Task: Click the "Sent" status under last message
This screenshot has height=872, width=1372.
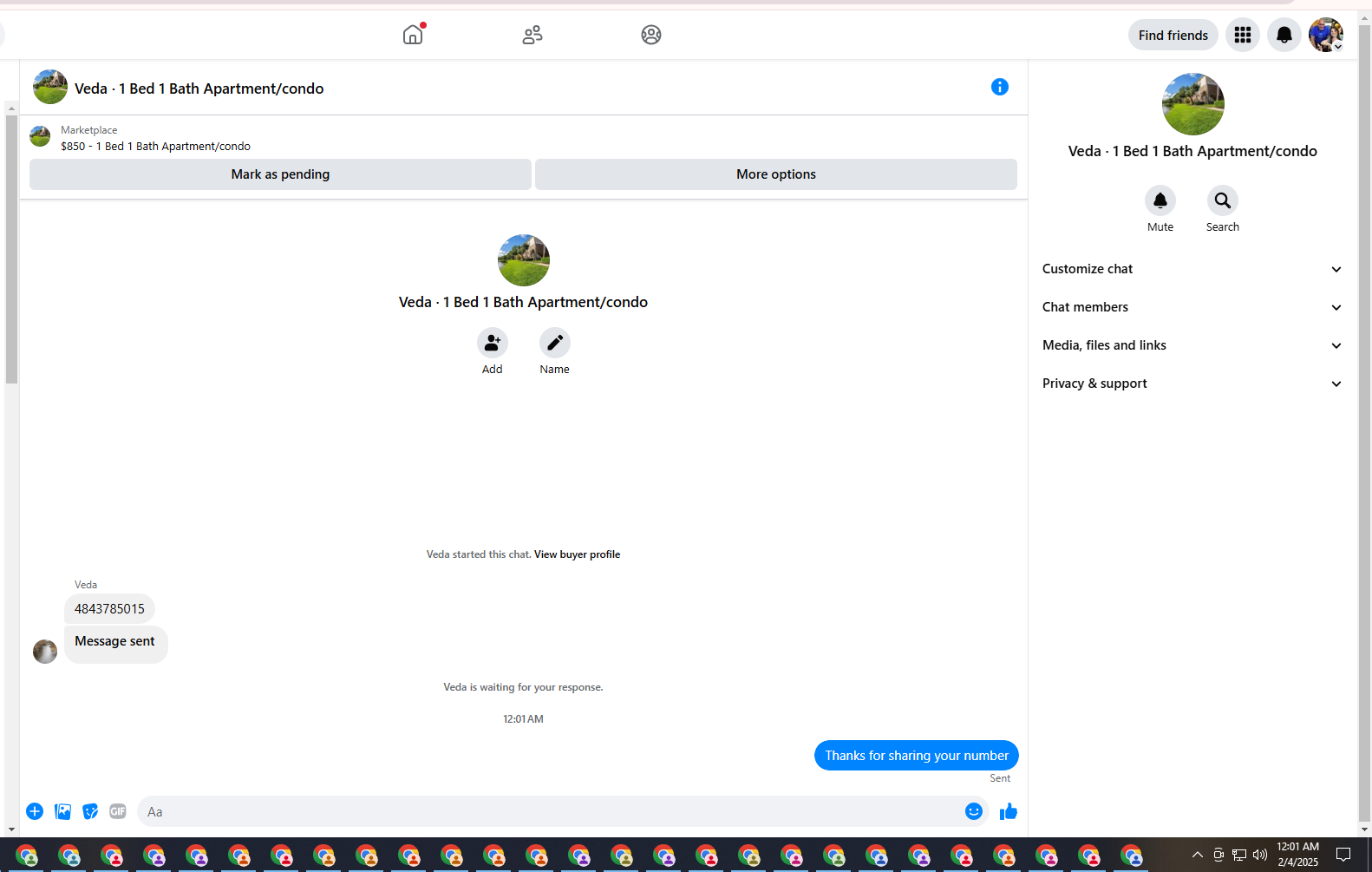Action: pyautogui.click(x=1000, y=778)
